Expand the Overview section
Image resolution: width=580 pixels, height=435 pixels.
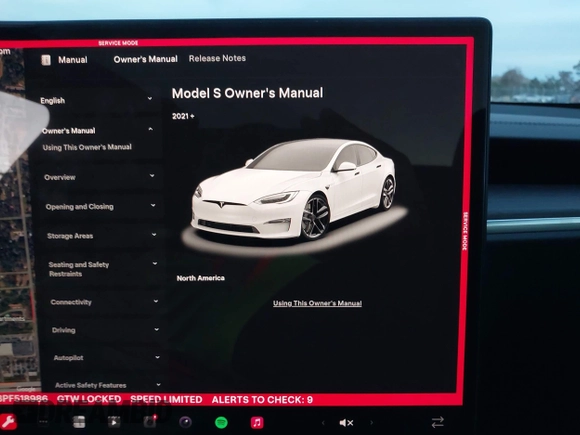(x=99, y=177)
